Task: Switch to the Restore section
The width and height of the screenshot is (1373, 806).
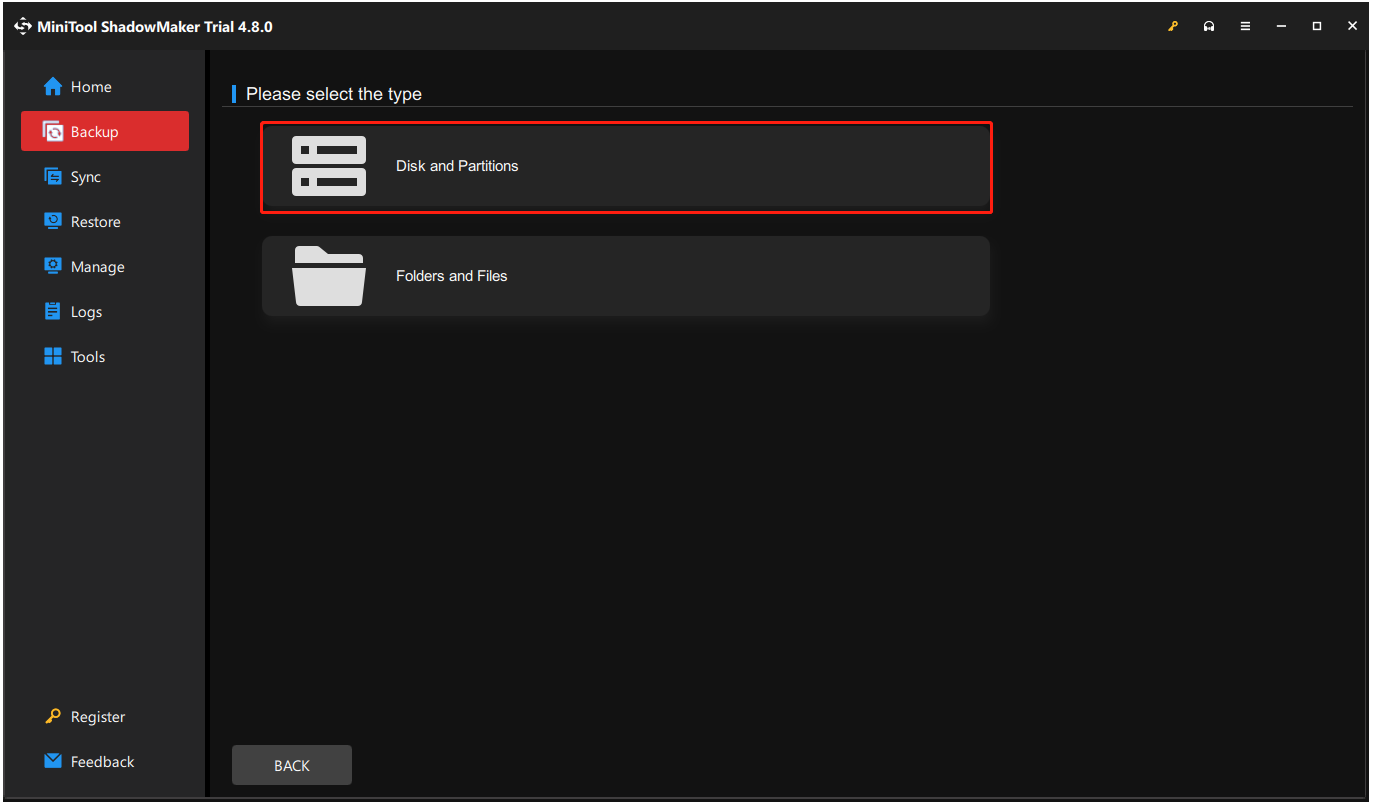Action: coord(93,221)
